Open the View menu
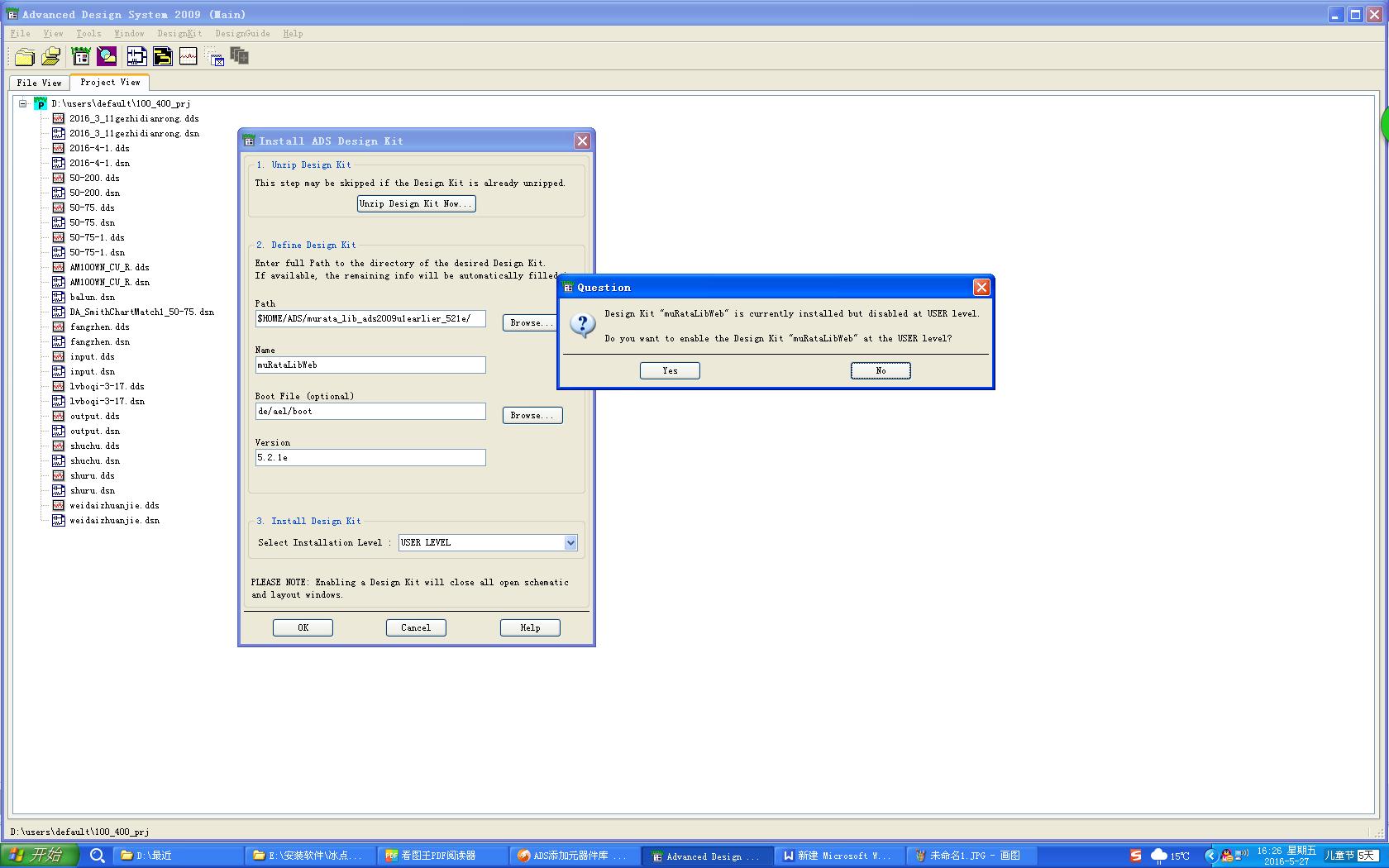Image resolution: width=1389 pixels, height=868 pixels. [53, 34]
